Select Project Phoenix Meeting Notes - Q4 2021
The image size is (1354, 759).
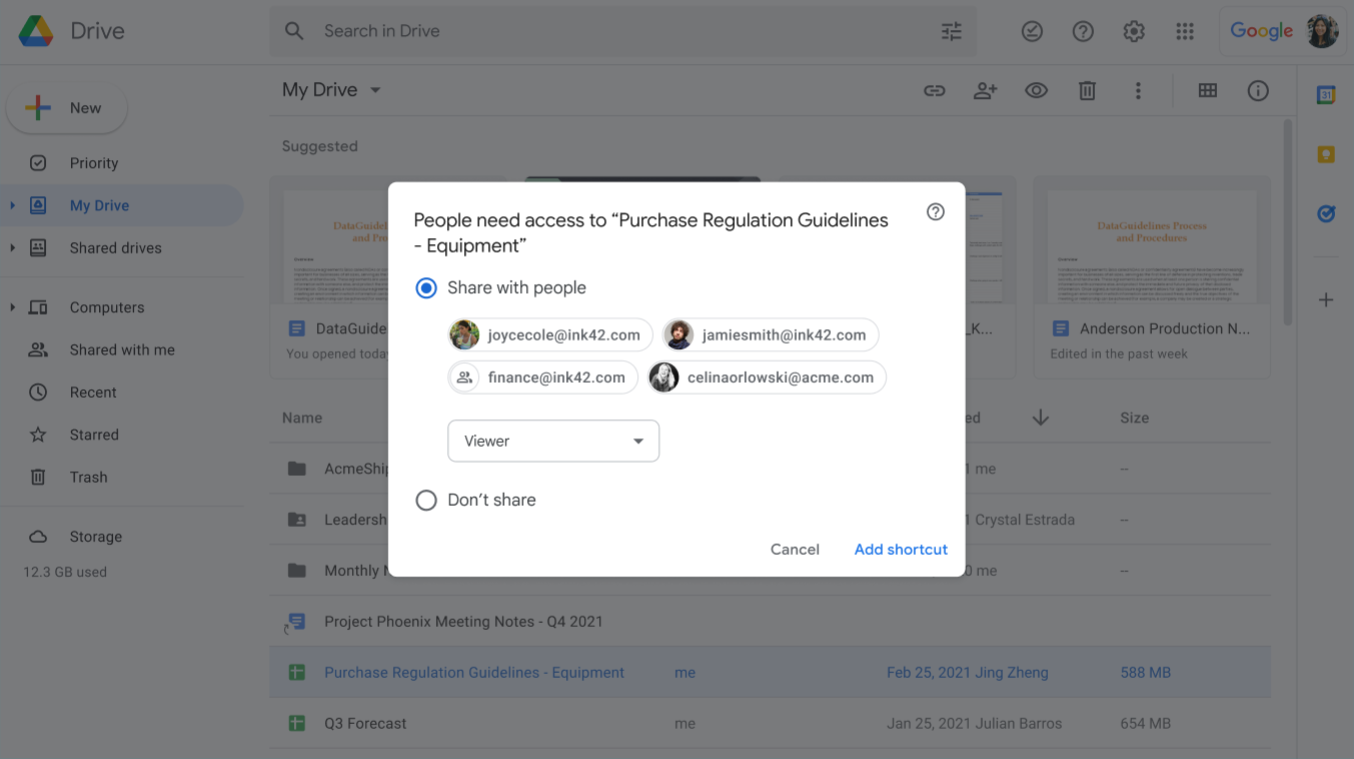(770, 622)
